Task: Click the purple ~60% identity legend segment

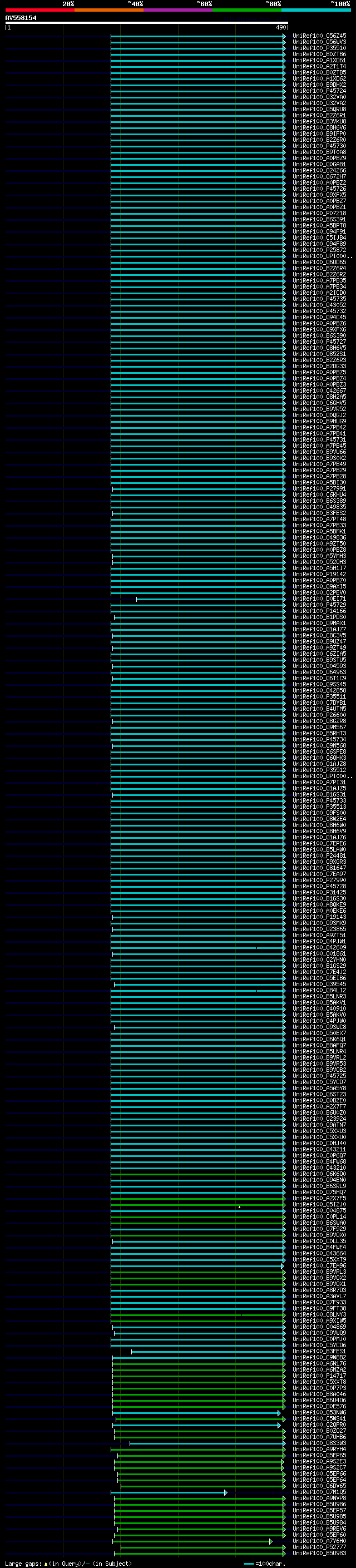Action: [177, 10]
